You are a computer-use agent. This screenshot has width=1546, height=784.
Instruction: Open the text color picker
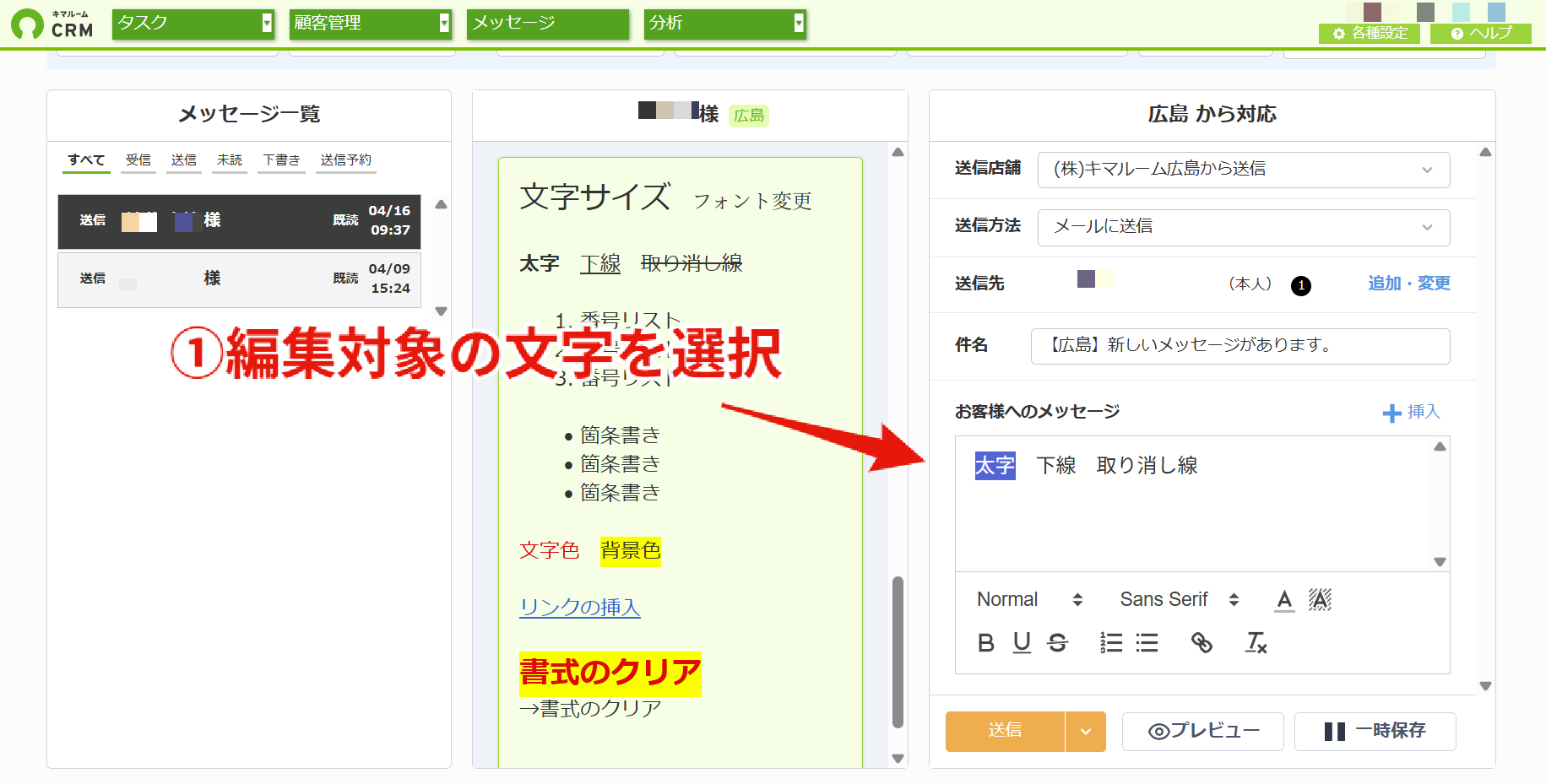click(x=1284, y=600)
